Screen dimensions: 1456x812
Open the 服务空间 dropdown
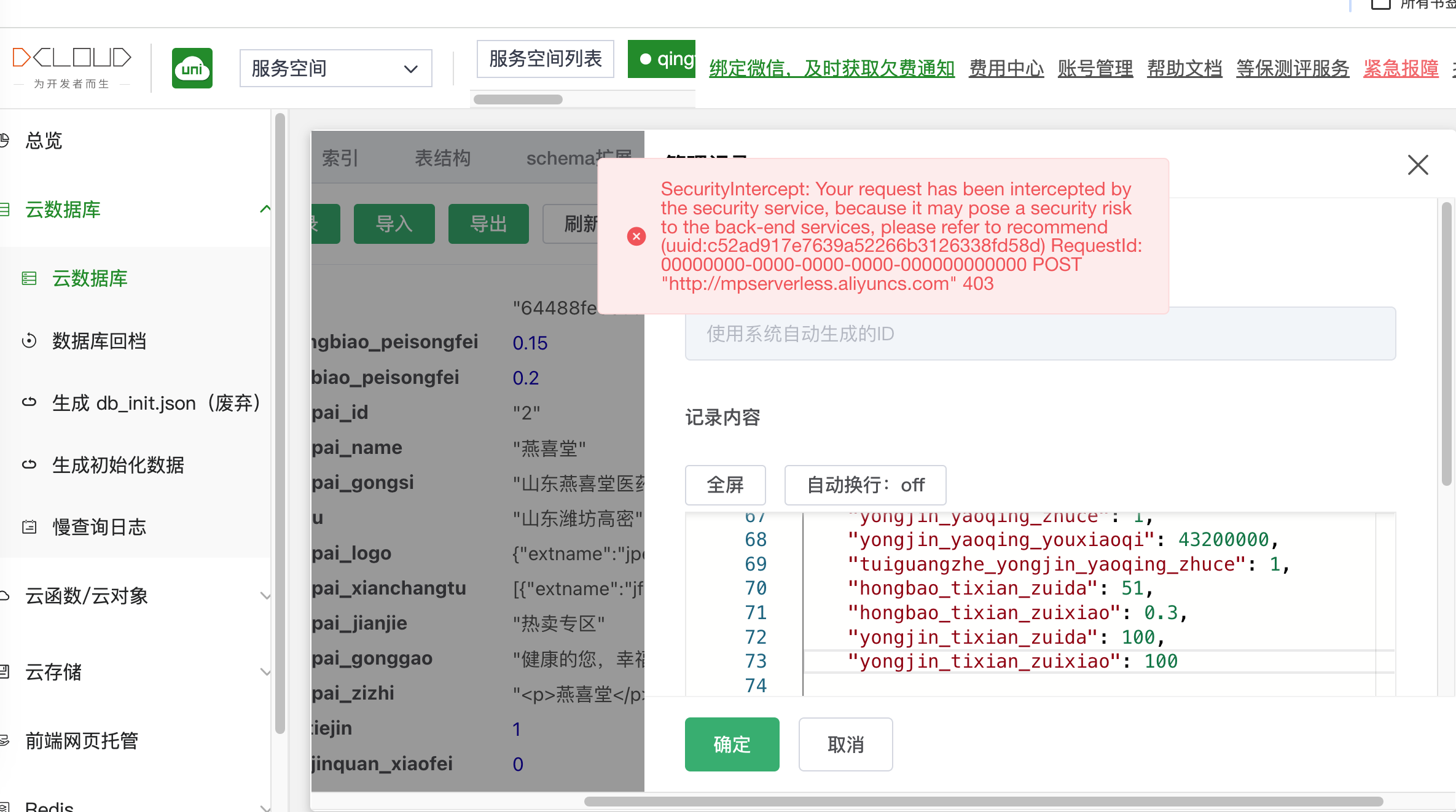tap(335, 68)
